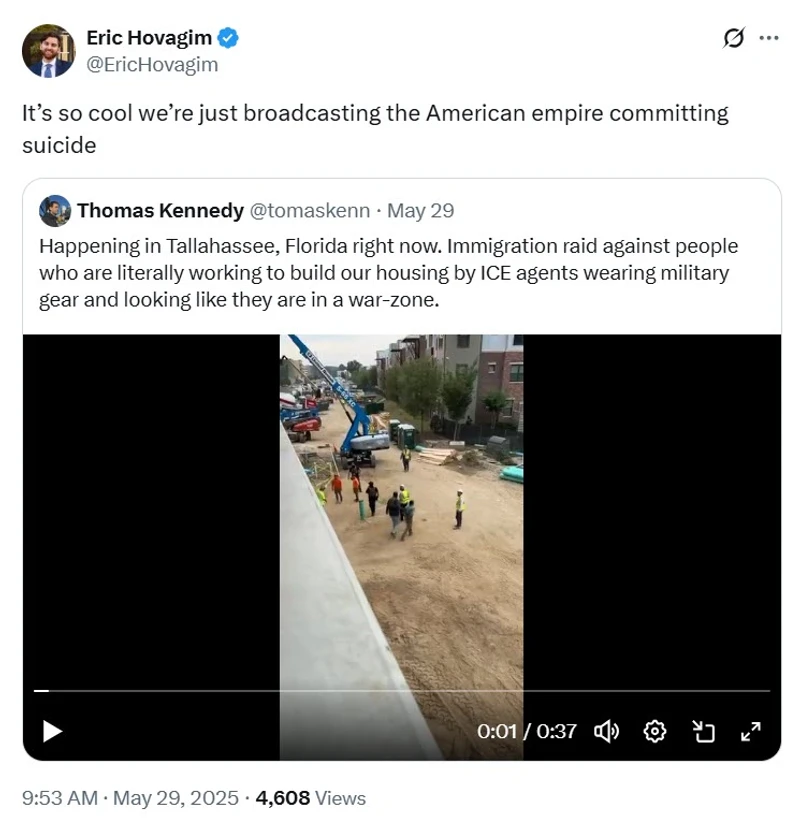The image size is (800, 831).
Task: Click Eric Hovagim's profile avatar
Action: tap(48, 51)
